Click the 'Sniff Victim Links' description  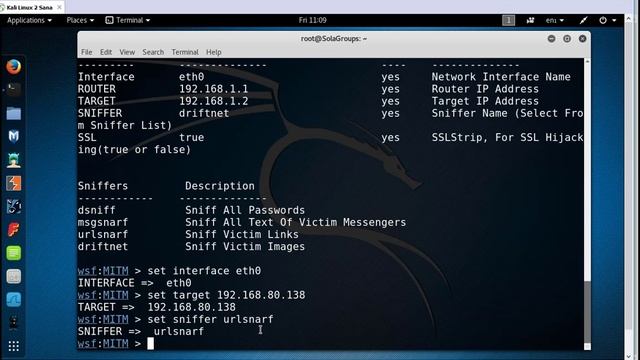click(x=242, y=235)
